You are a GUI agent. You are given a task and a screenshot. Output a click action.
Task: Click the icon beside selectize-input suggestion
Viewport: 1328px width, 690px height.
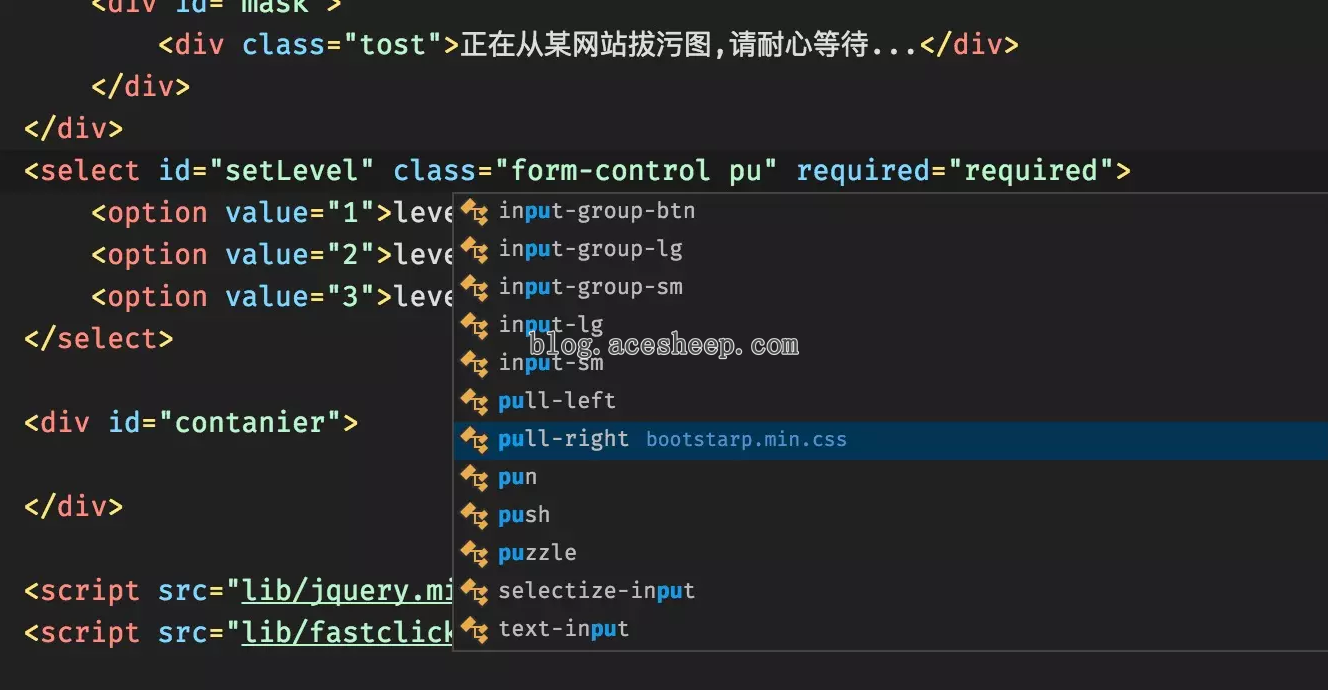474,591
